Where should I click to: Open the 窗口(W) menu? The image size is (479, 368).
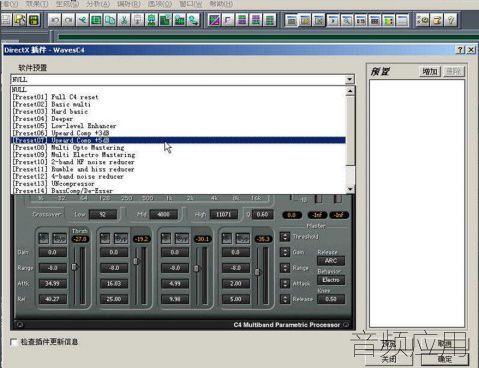191,4
